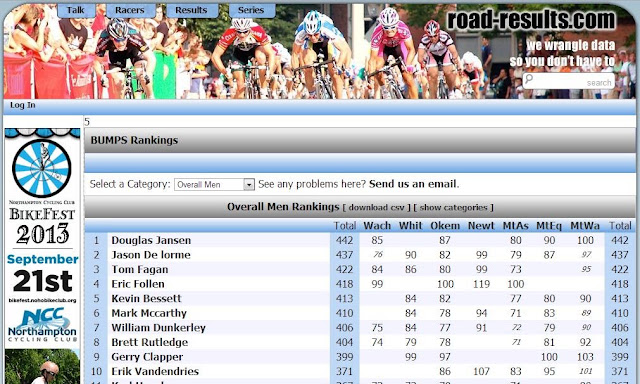640x384 pixels.
Task: Click the MtAs column header
Action: tap(516, 226)
